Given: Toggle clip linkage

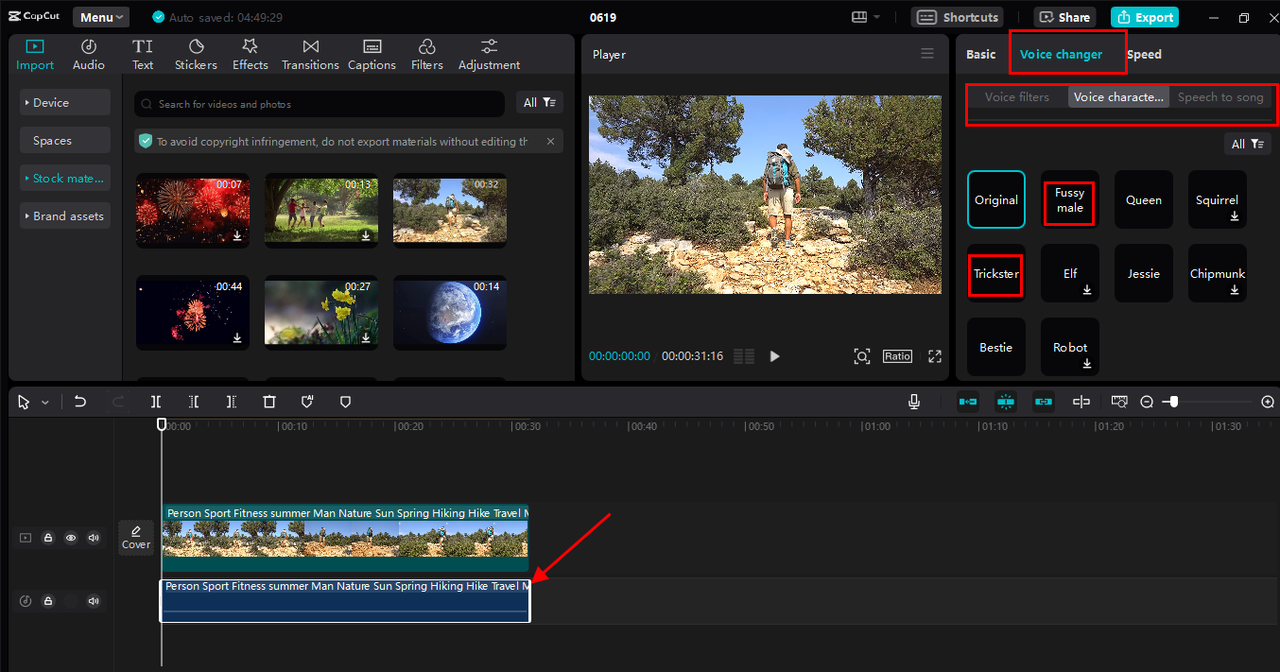Looking at the screenshot, I should pos(1044,401).
